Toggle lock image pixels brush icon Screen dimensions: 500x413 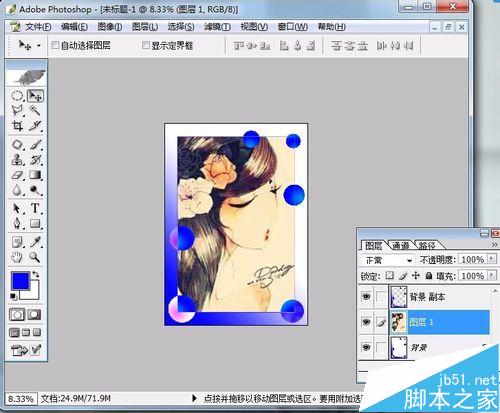click(403, 276)
